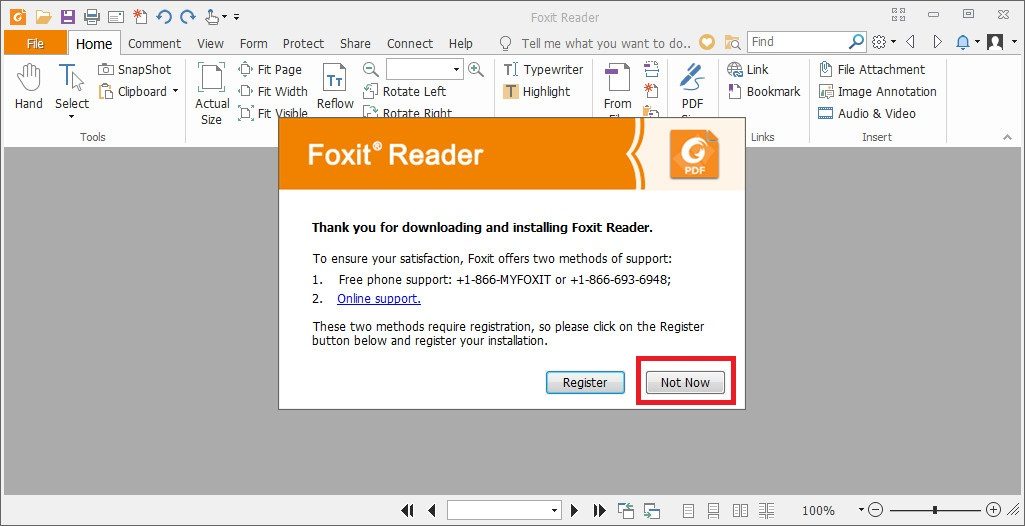Select the Typewriter tool
Screen dimensions: 1025x526
(544, 69)
